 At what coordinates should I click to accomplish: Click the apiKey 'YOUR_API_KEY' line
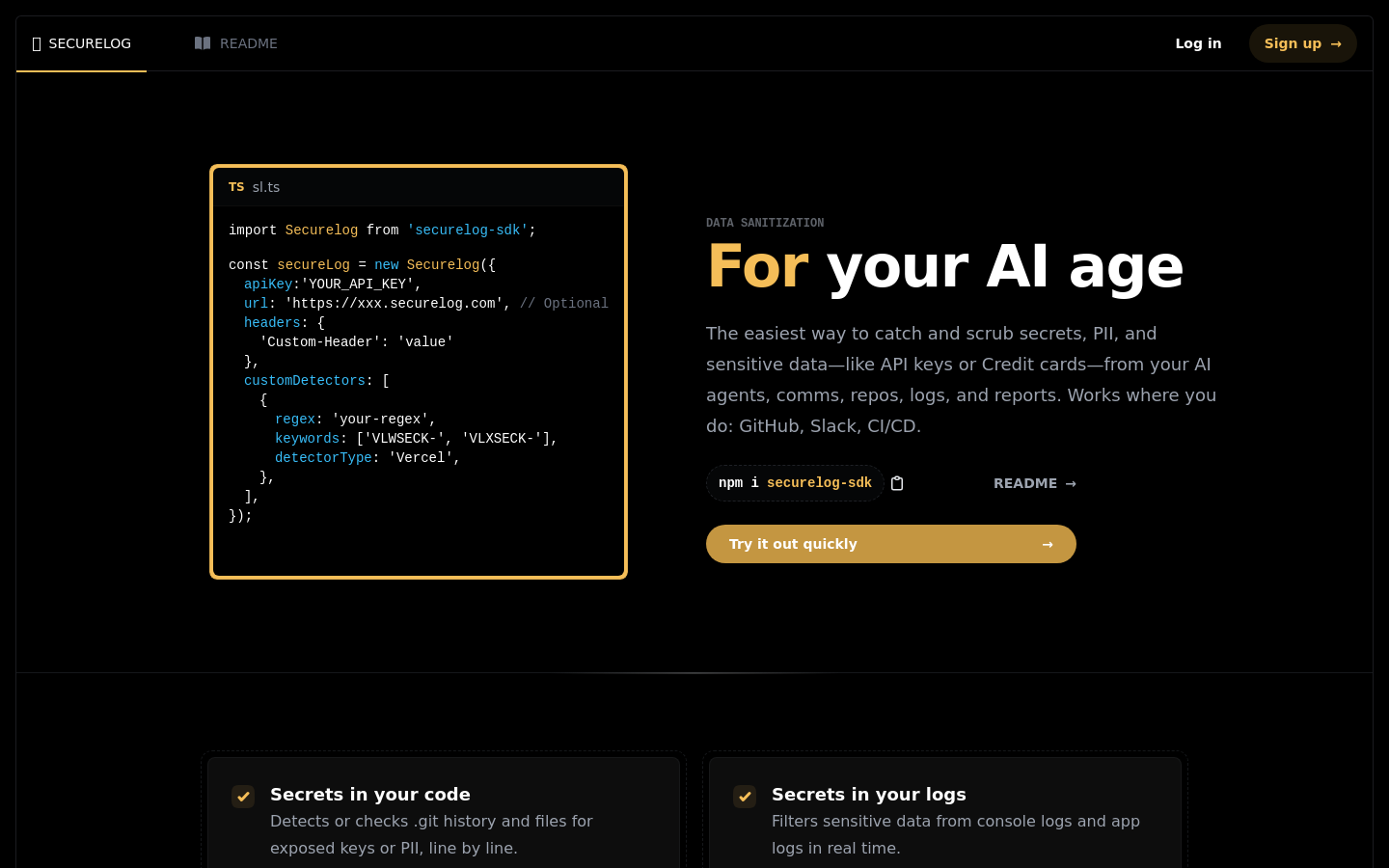coord(333,285)
